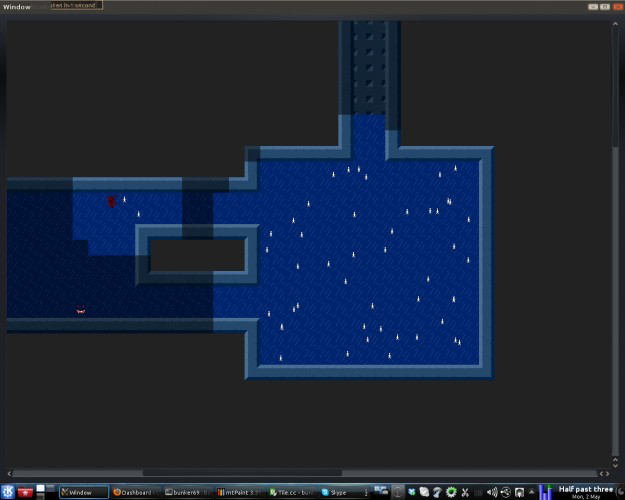Open the Half past three clock
Screen dimensions: 625x500
click(585, 492)
